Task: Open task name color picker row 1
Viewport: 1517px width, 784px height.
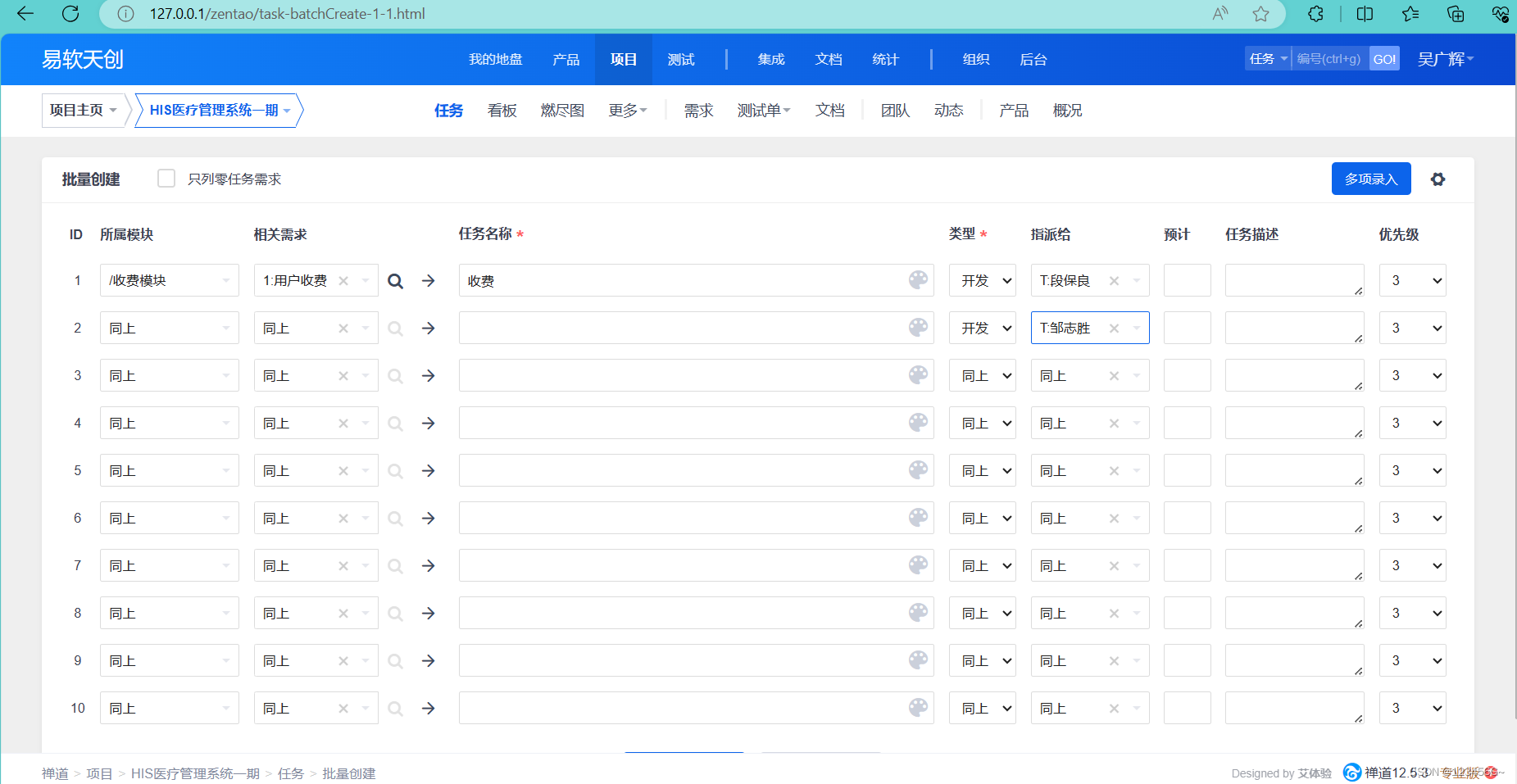Action: coord(918,280)
